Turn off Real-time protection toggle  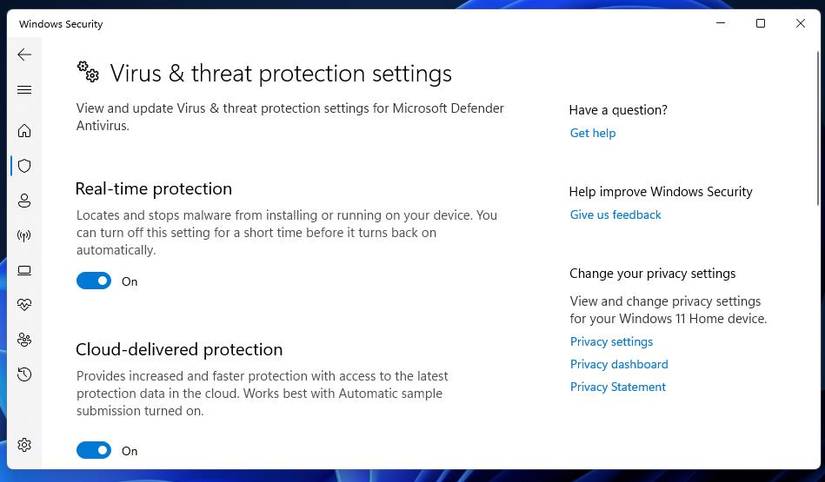point(94,281)
